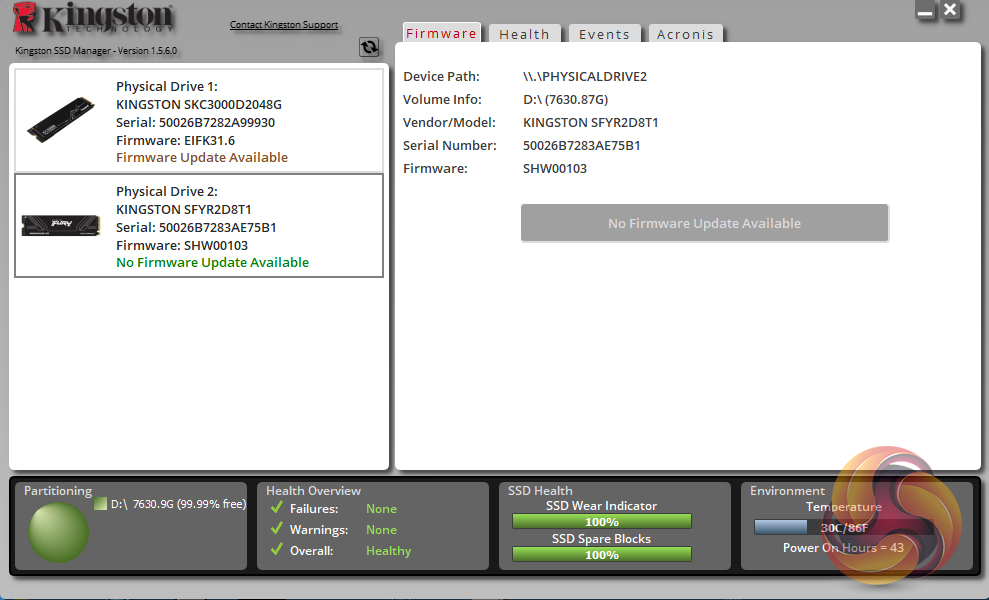Open the Firmware tab
The height and width of the screenshot is (600, 989).
pyautogui.click(x=441, y=33)
